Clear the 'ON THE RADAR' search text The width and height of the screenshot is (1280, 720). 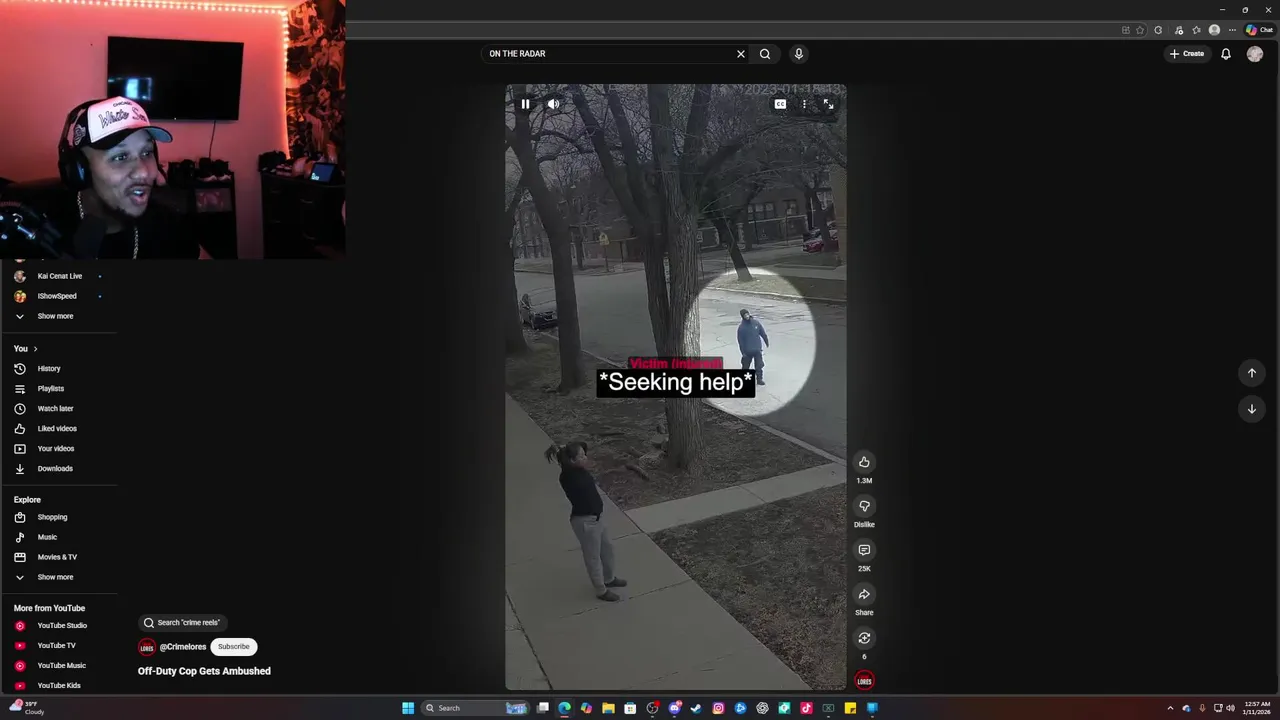[x=741, y=54]
